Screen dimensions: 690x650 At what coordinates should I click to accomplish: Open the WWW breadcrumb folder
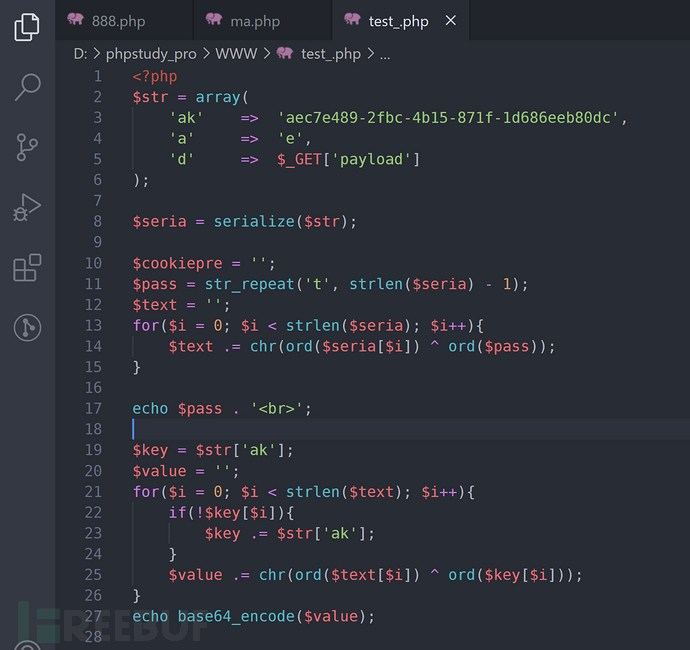point(236,54)
